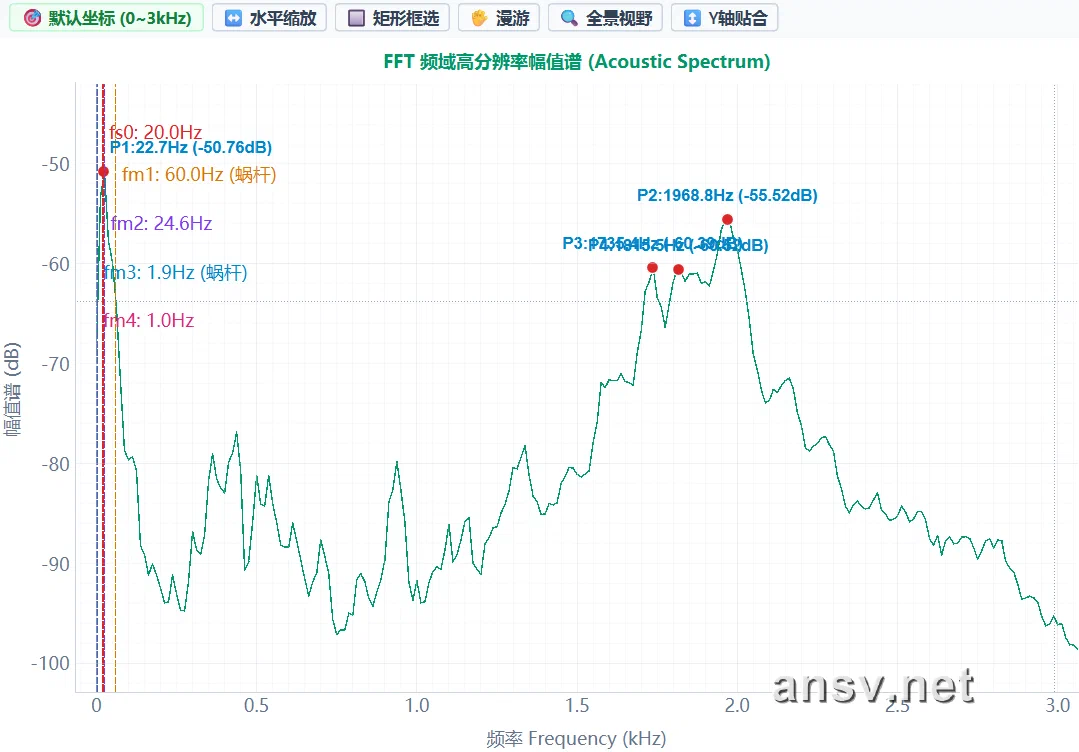
Task: Click the target icon on default coordinates button
Action: (32, 18)
